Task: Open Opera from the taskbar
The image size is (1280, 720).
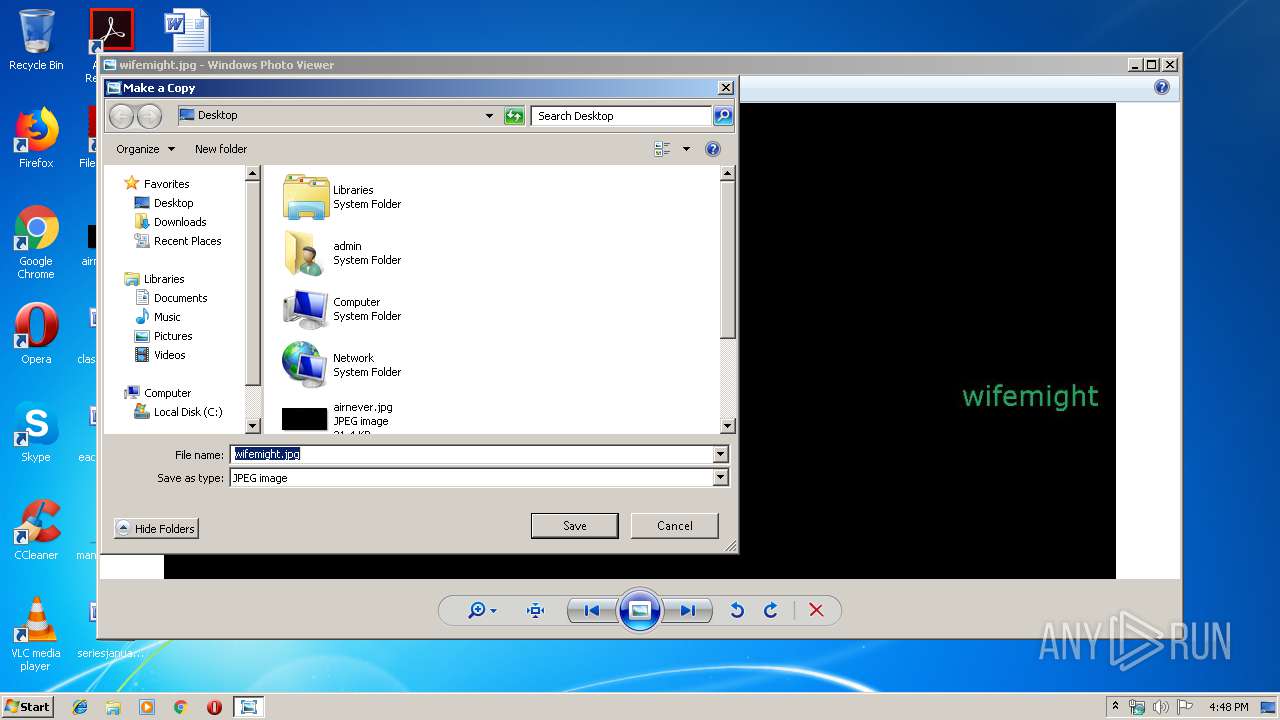Action: (214, 707)
